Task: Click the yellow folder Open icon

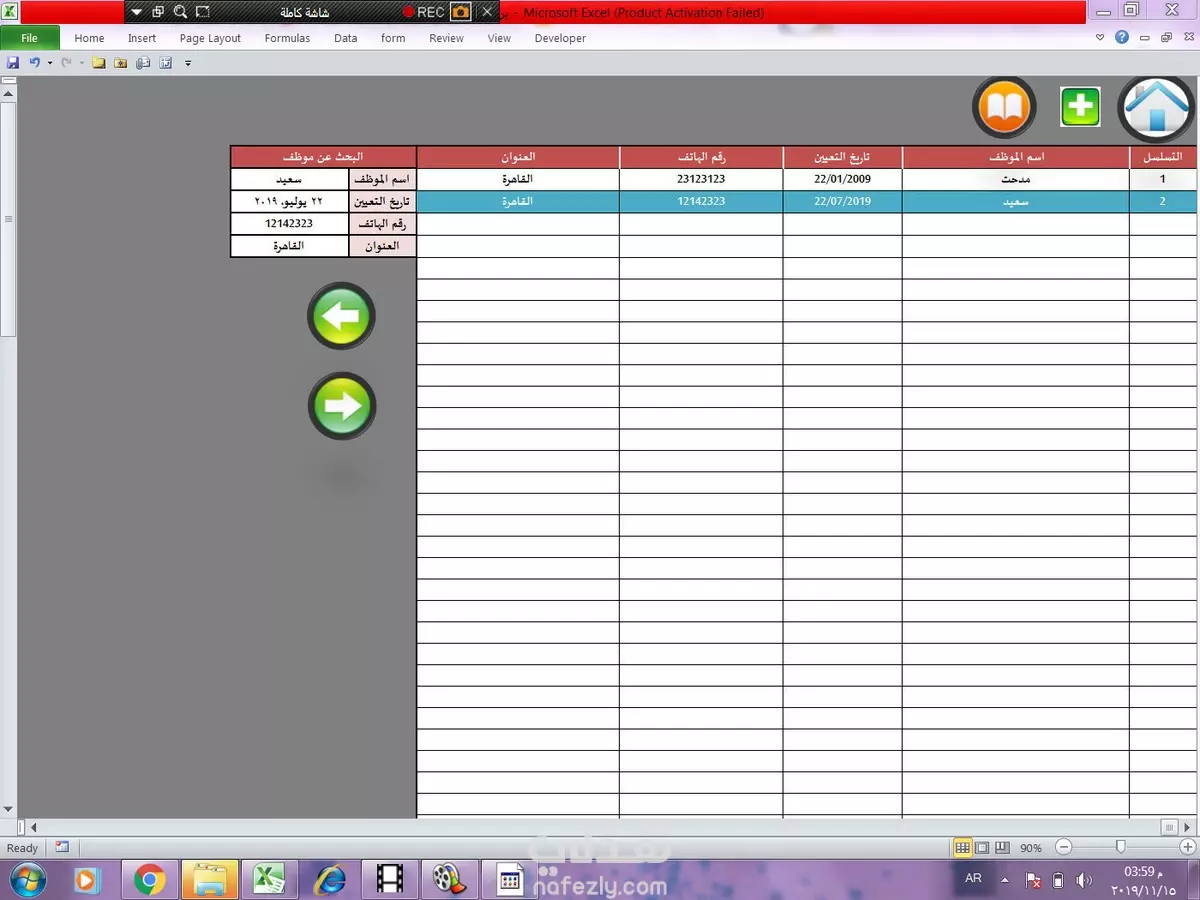Action: point(98,62)
